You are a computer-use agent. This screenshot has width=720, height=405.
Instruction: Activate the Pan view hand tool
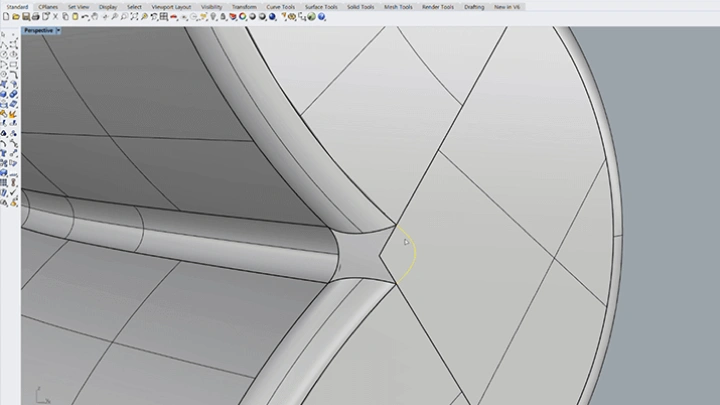tap(95, 17)
